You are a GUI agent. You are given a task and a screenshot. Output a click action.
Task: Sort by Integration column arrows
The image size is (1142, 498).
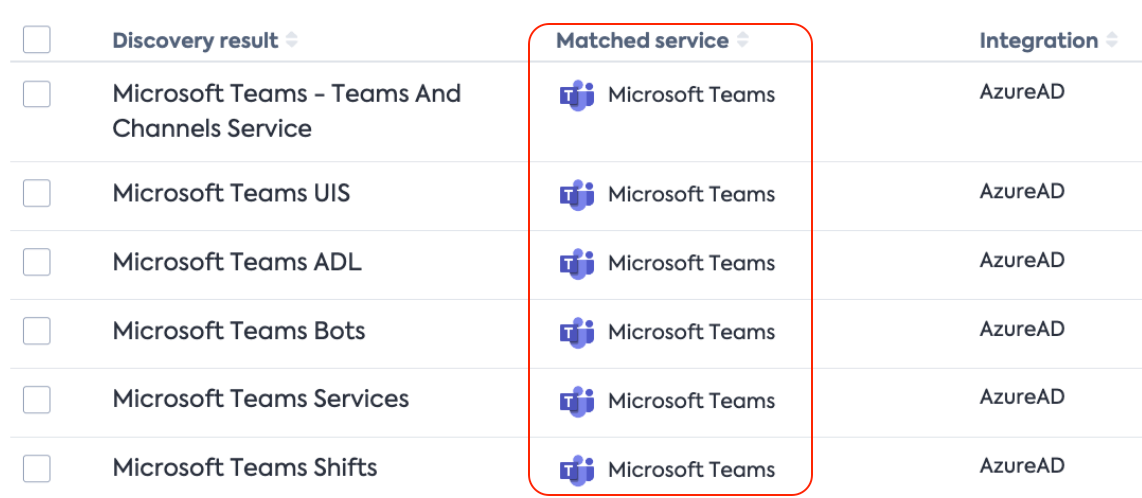point(1111,40)
